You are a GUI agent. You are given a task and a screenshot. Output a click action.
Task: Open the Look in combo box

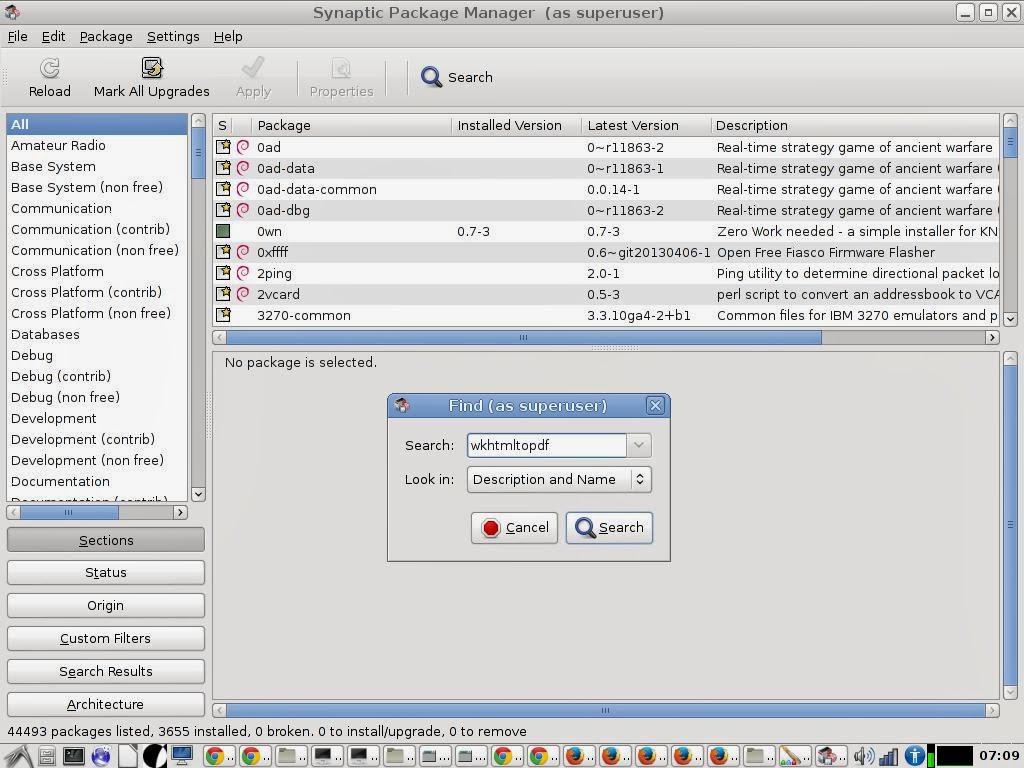pos(559,479)
